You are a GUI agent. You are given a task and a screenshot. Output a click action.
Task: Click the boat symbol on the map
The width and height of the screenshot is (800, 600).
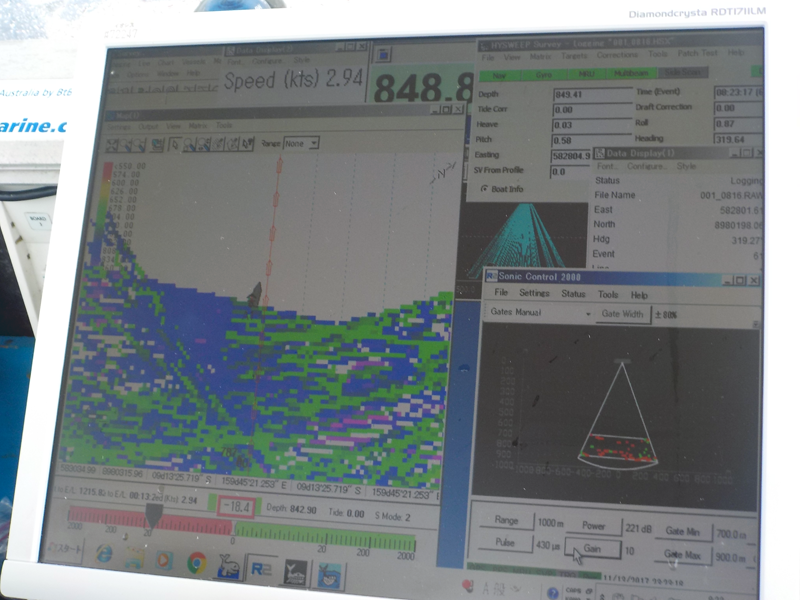(x=255, y=294)
